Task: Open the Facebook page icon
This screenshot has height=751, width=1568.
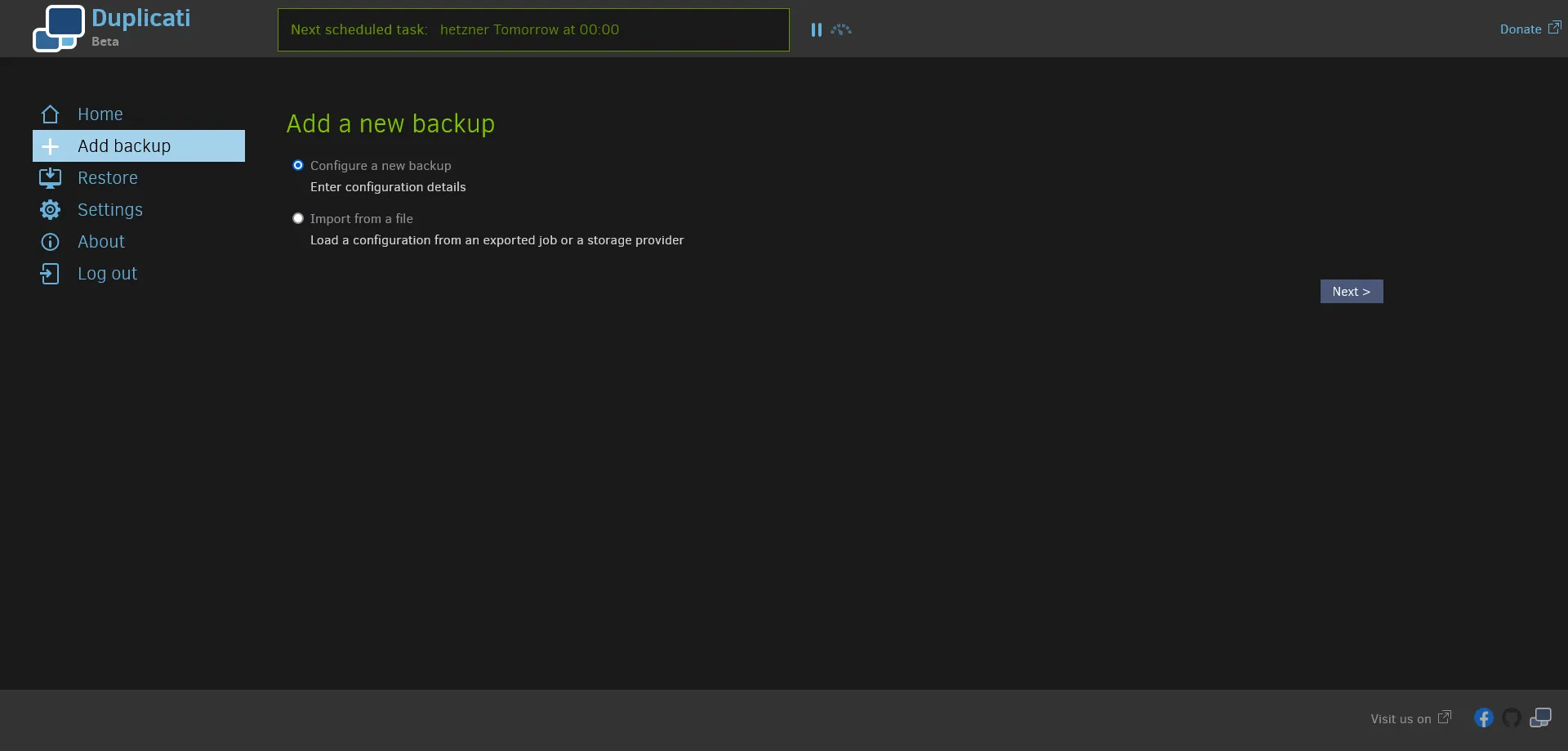Action: [x=1483, y=718]
